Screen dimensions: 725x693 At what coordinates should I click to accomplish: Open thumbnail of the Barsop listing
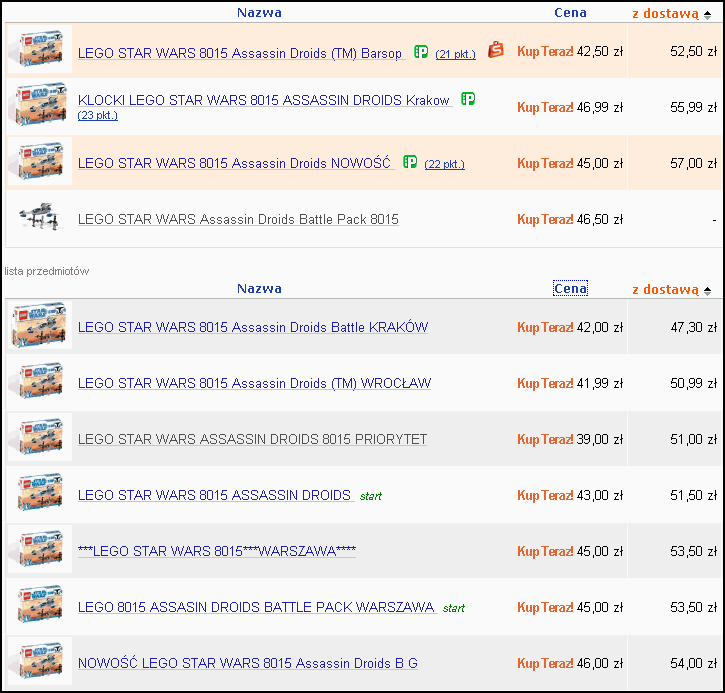[x=40, y=49]
